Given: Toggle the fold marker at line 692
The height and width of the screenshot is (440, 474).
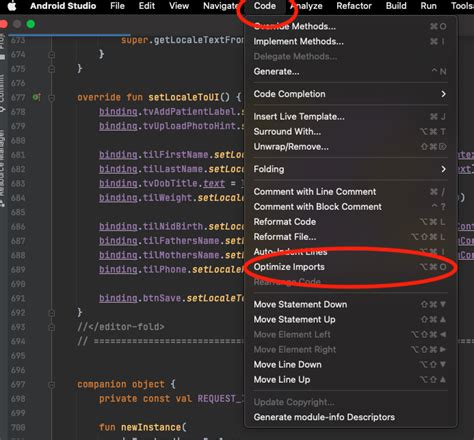Looking at the screenshot, I should [52, 313].
